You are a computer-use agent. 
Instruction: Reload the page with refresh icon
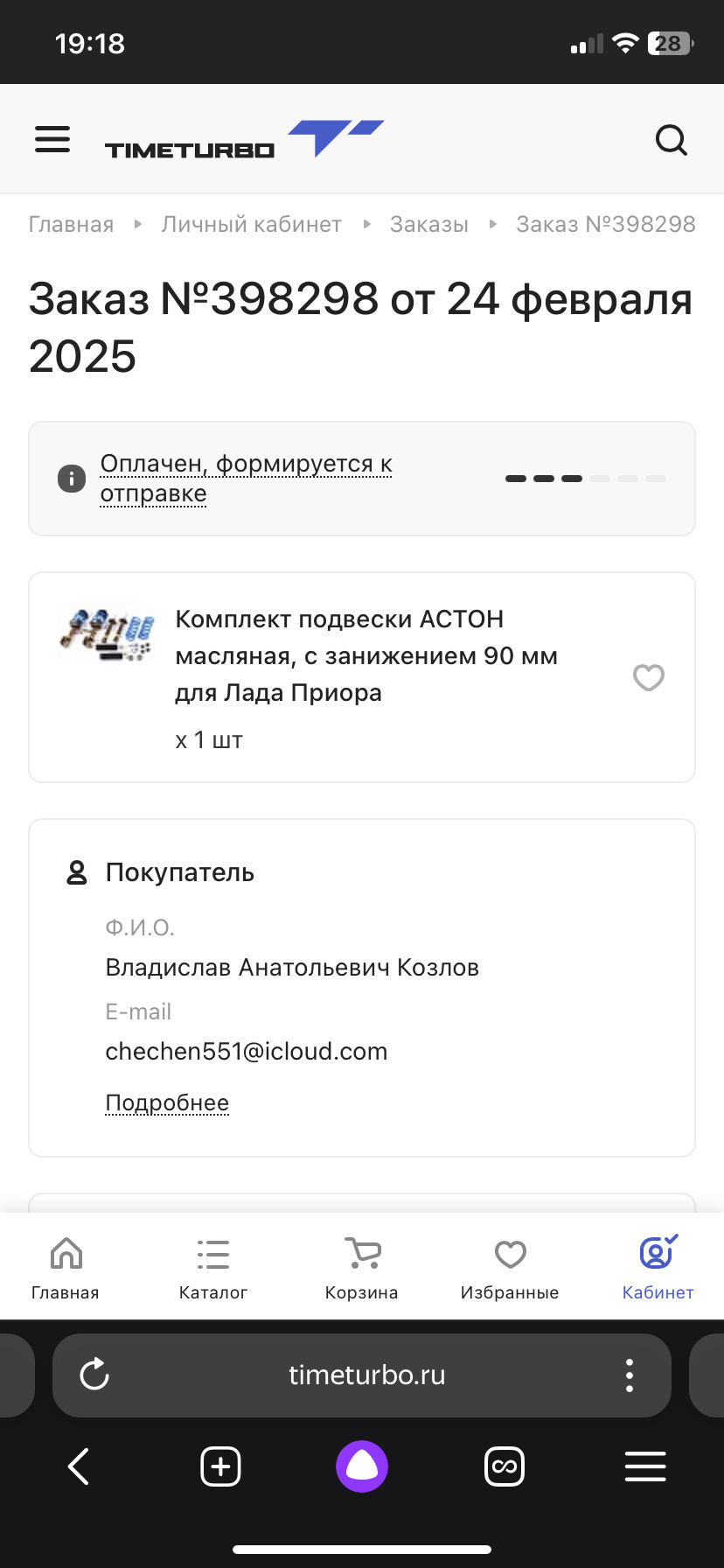point(94,1375)
